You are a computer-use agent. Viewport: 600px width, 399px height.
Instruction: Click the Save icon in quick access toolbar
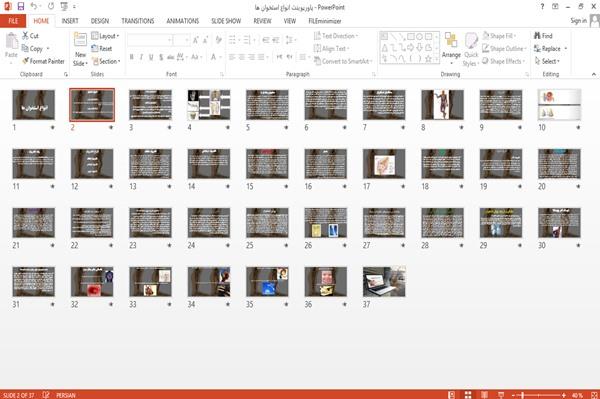click(x=21, y=7)
